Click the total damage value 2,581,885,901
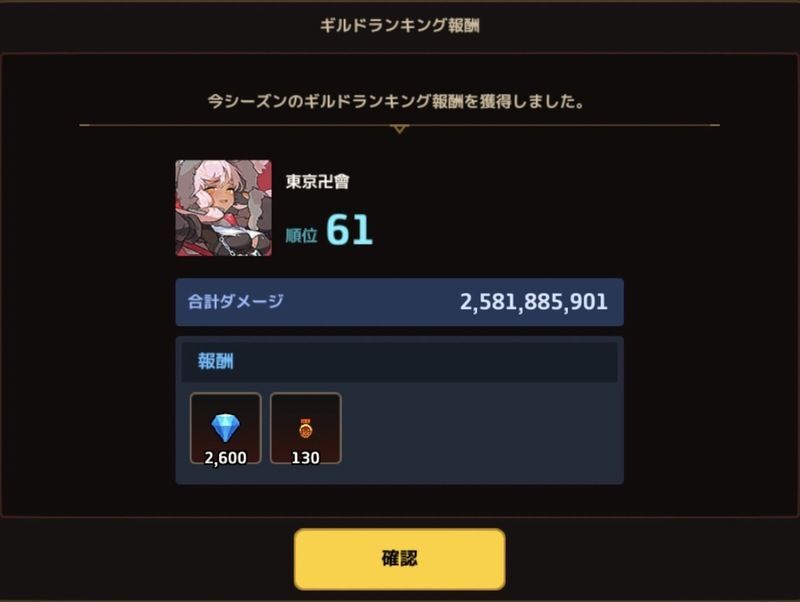The height and width of the screenshot is (602, 800). (x=534, y=302)
